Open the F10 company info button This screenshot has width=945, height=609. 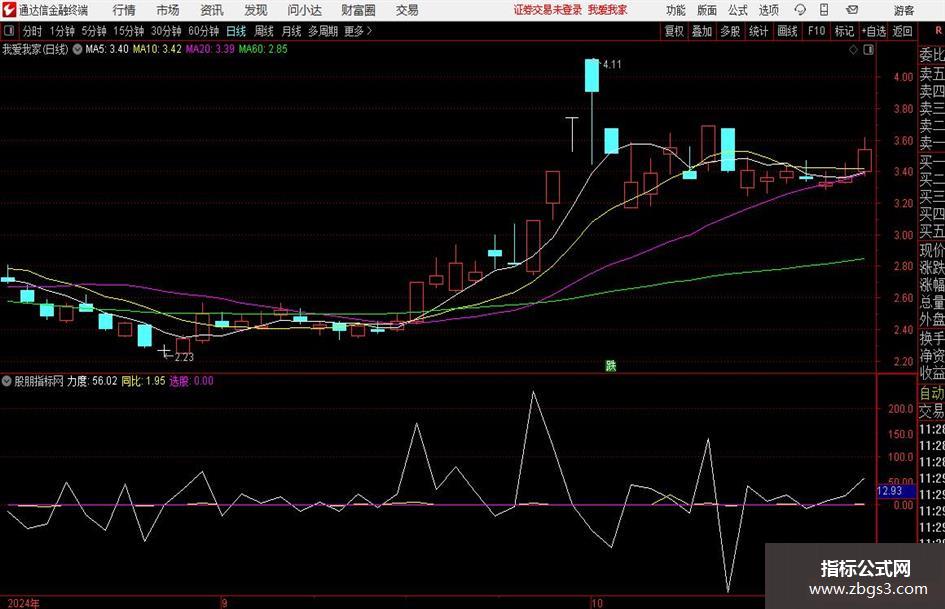coord(816,31)
